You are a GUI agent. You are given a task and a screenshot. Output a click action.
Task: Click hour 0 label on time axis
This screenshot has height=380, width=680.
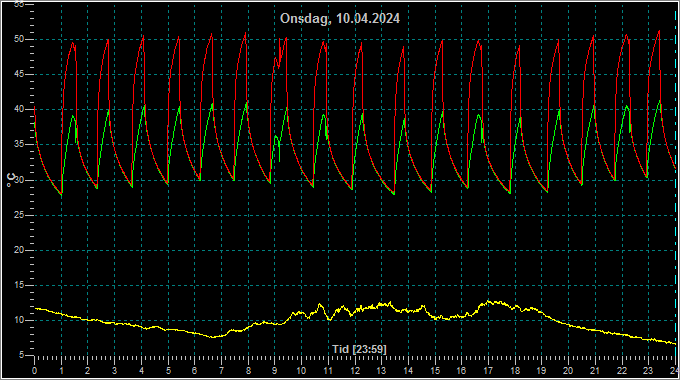pyautogui.click(x=35, y=371)
